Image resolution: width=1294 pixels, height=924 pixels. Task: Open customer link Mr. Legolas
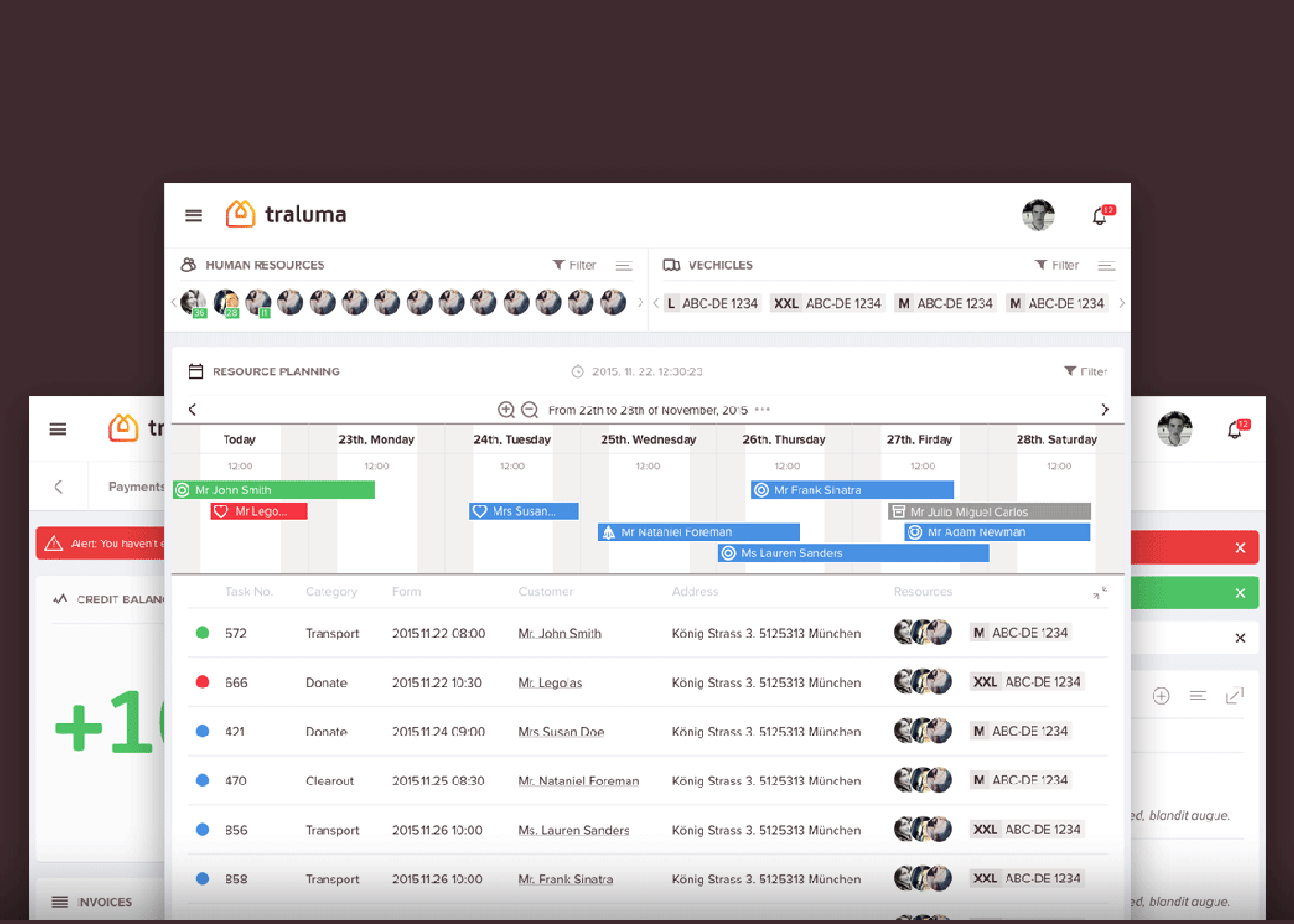(x=551, y=683)
